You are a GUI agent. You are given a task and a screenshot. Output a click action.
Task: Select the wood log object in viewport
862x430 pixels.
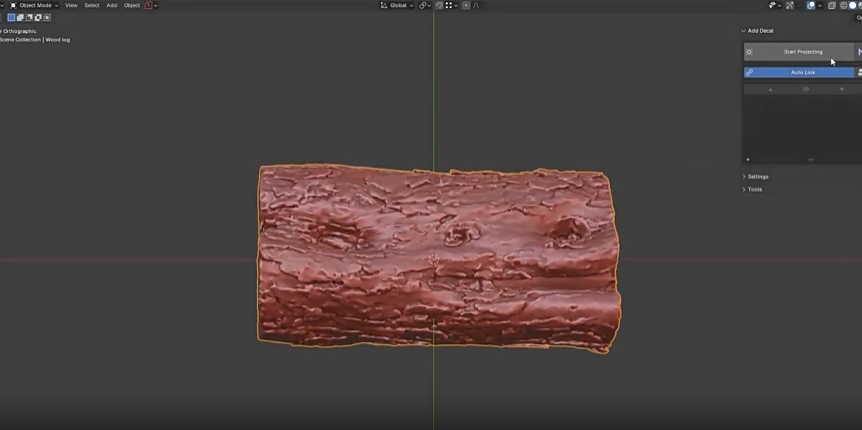[x=435, y=258]
